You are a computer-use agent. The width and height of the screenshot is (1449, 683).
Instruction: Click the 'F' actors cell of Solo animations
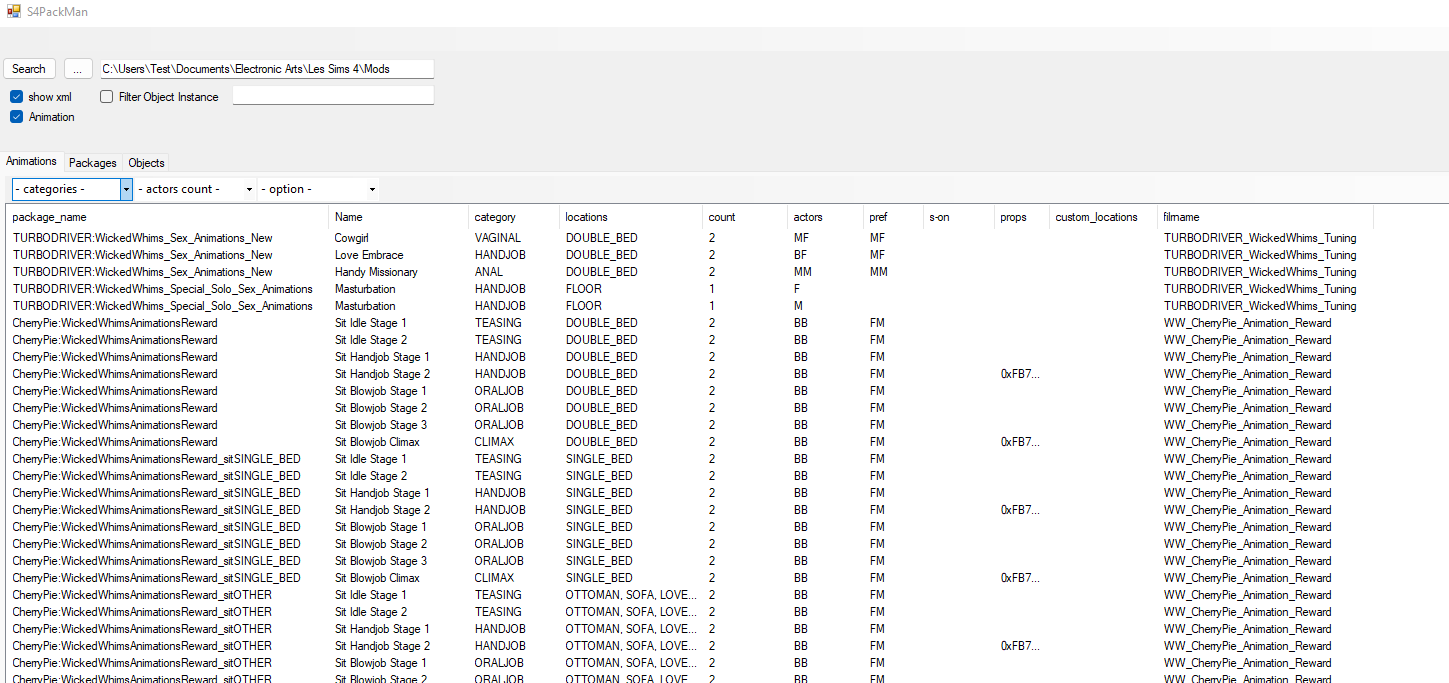point(797,289)
